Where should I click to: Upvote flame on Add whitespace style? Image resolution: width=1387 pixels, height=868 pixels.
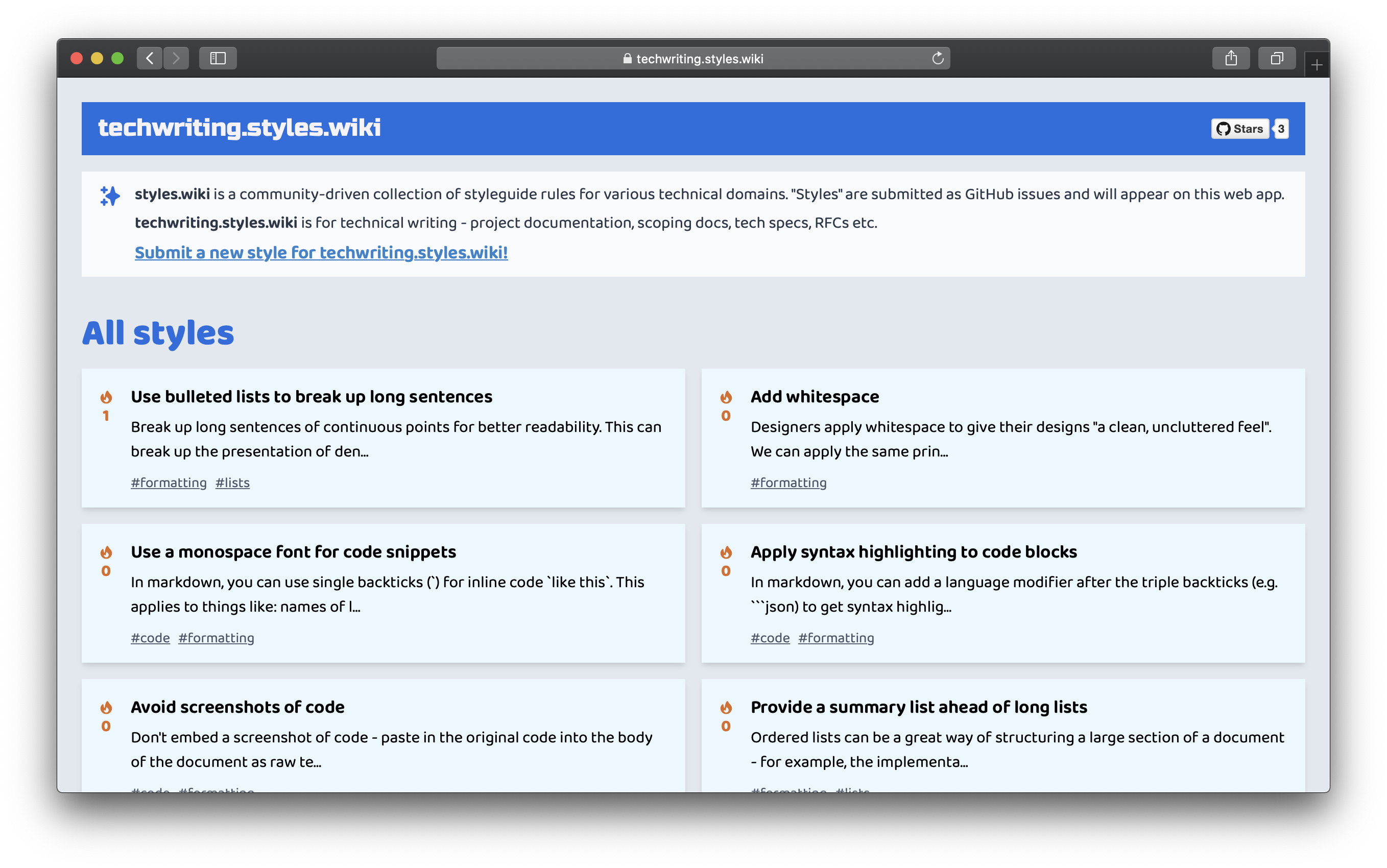[726, 397]
